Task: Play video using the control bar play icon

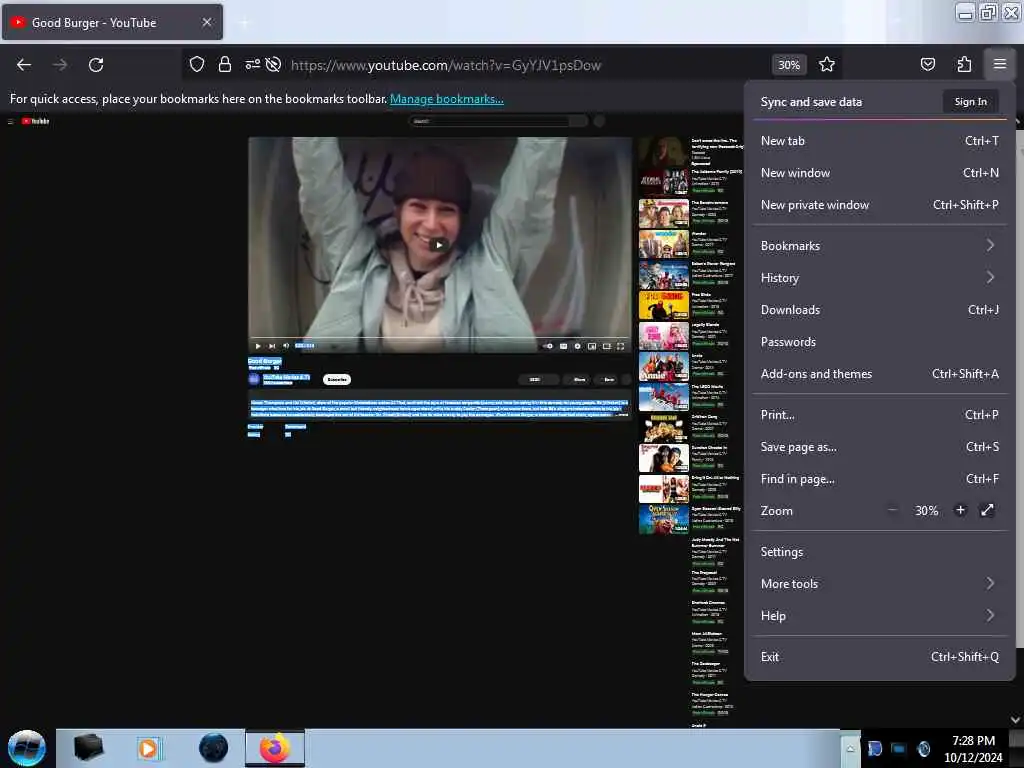Action: [x=258, y=346]
